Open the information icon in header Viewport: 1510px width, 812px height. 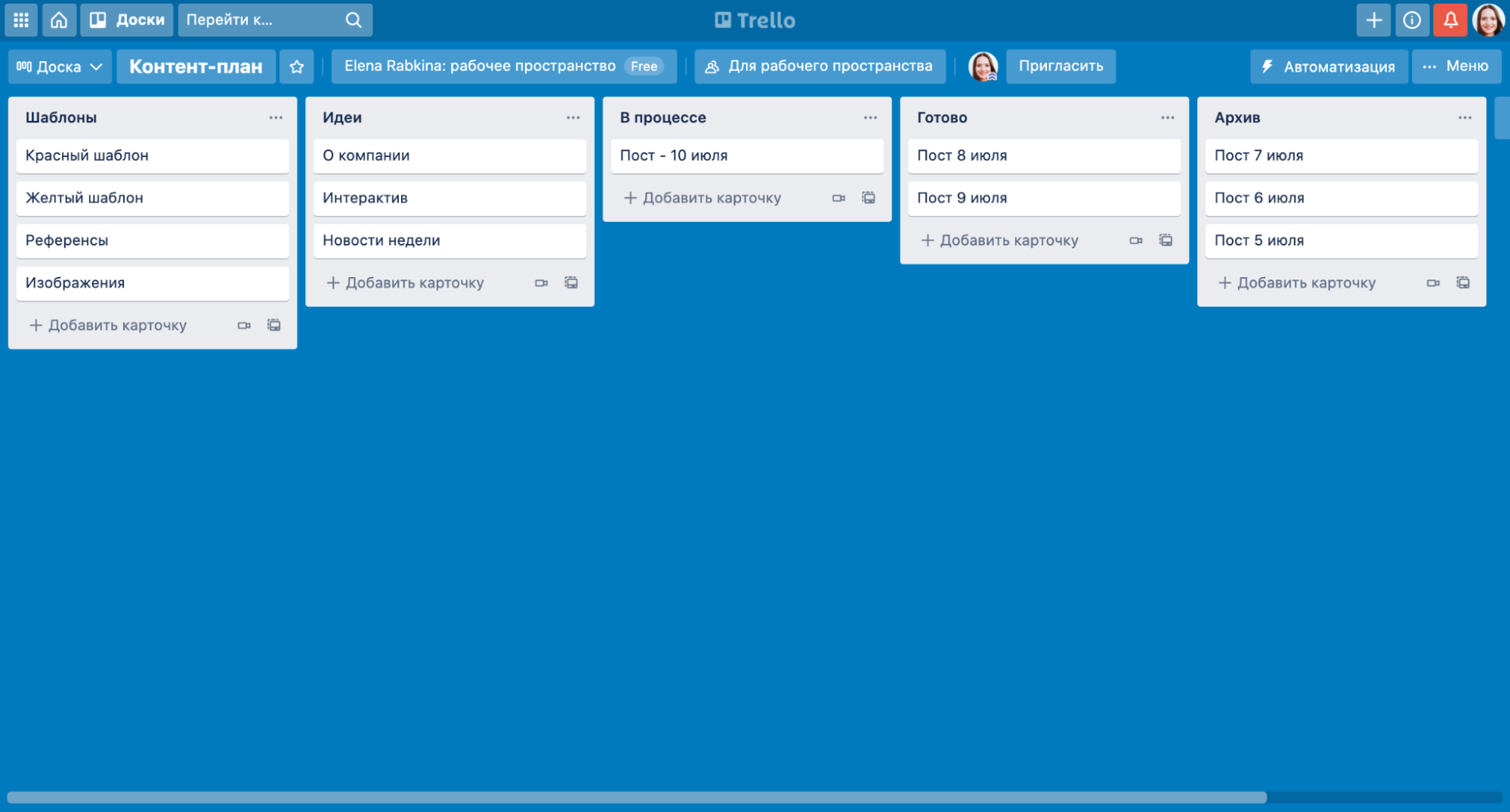(1412, 20)
